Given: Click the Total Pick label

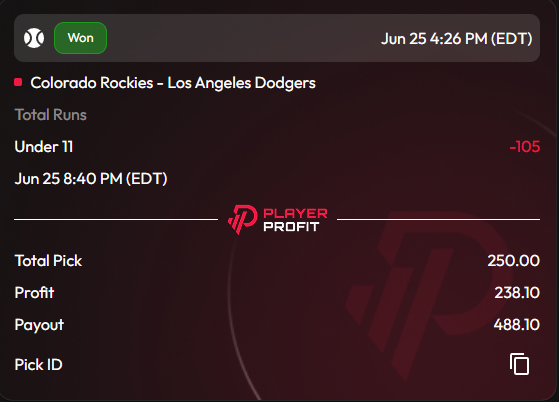Looking at the screenshot, I should point(48,261).
